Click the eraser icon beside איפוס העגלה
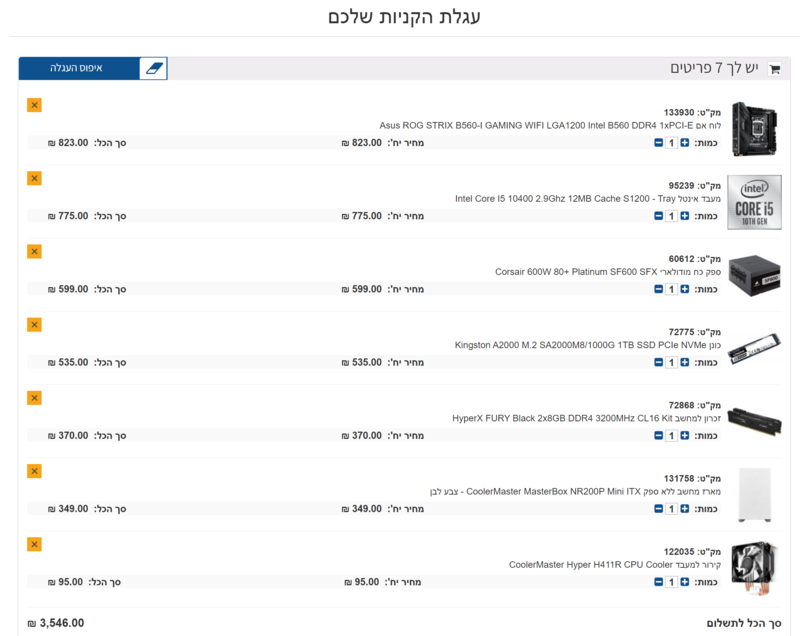Image resolution: width=800 pixels, height=636 pixels. (154, 68)
